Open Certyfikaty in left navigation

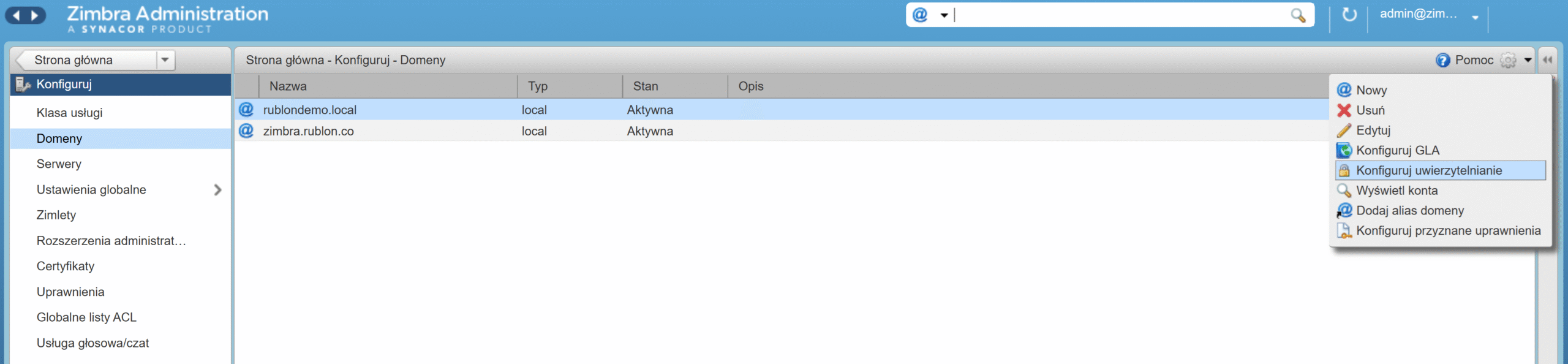coord(66,267)
